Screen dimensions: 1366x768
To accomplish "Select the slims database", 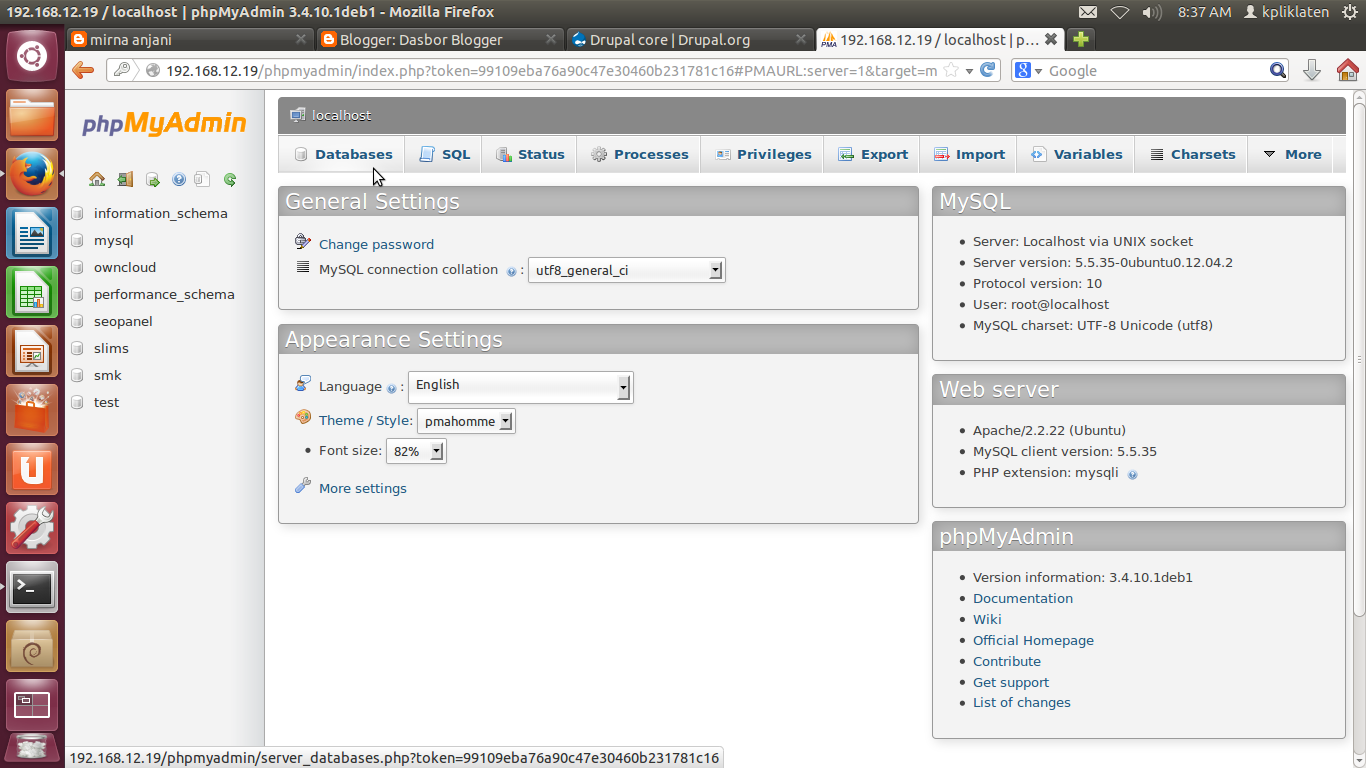I will pos(111,348).
